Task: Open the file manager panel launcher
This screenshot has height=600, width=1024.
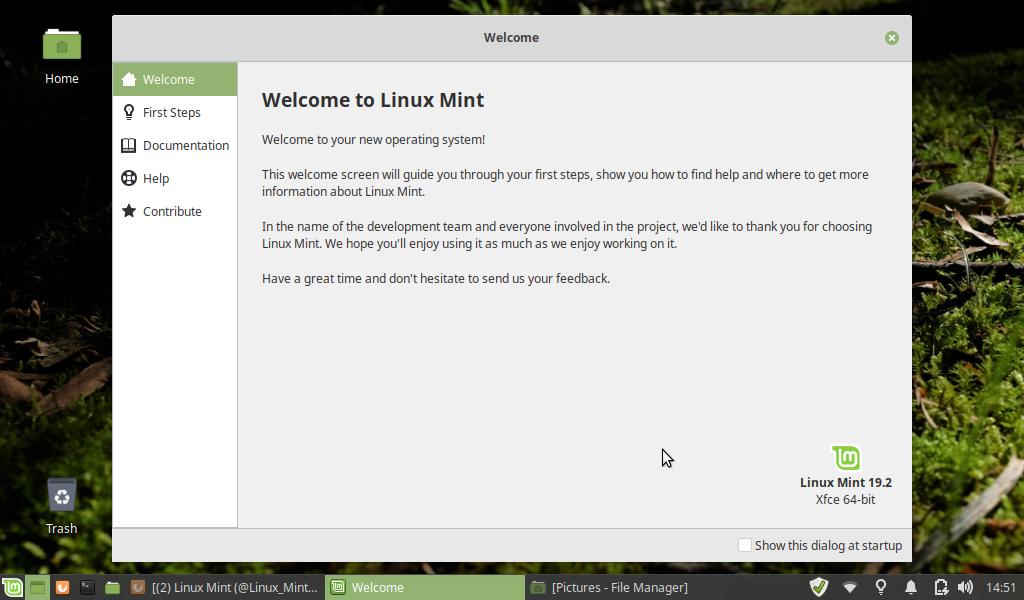Action: pyautogui.click(x=112, y=587)
